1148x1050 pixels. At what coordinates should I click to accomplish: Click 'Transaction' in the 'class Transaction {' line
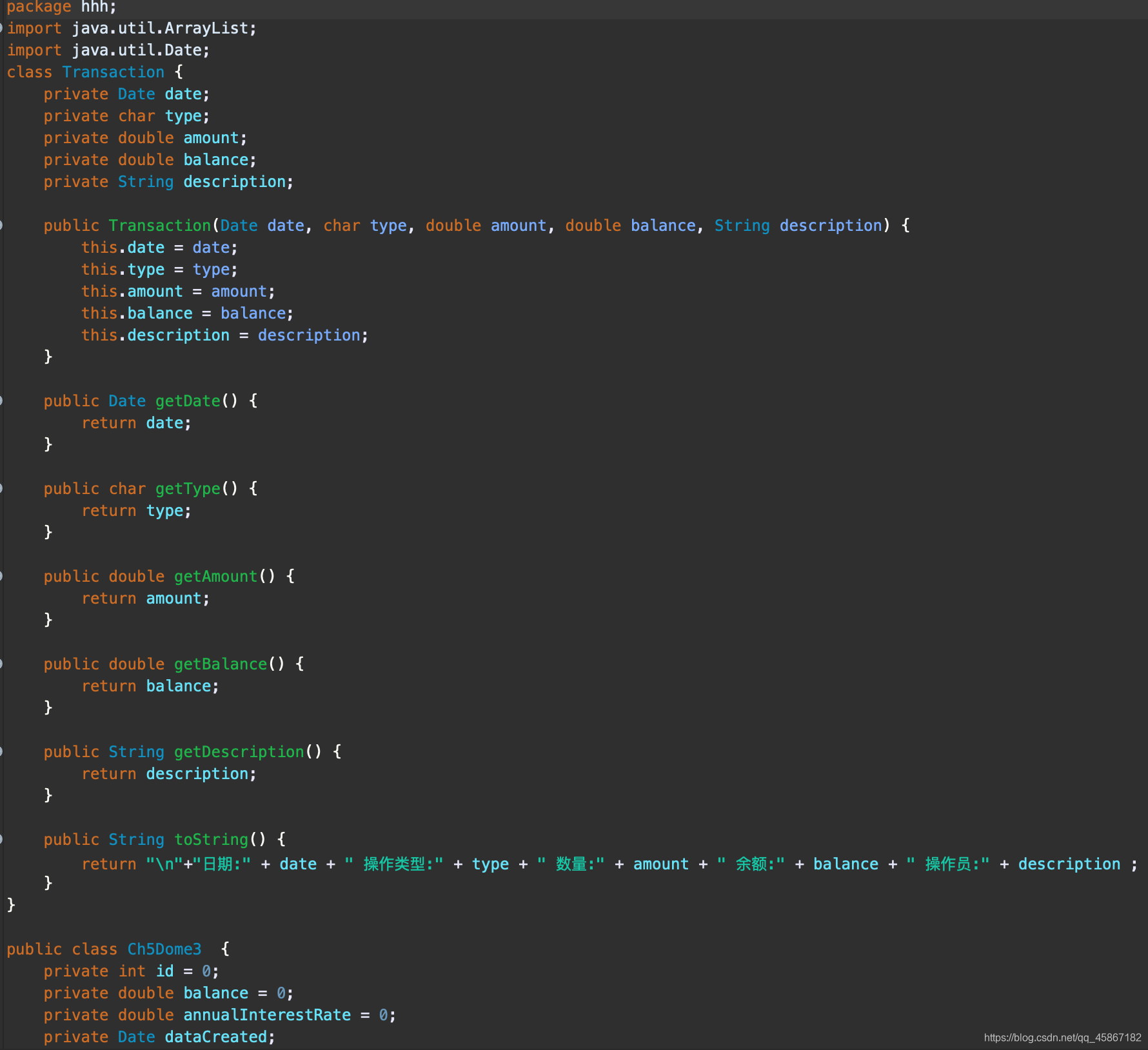[114, 72]
